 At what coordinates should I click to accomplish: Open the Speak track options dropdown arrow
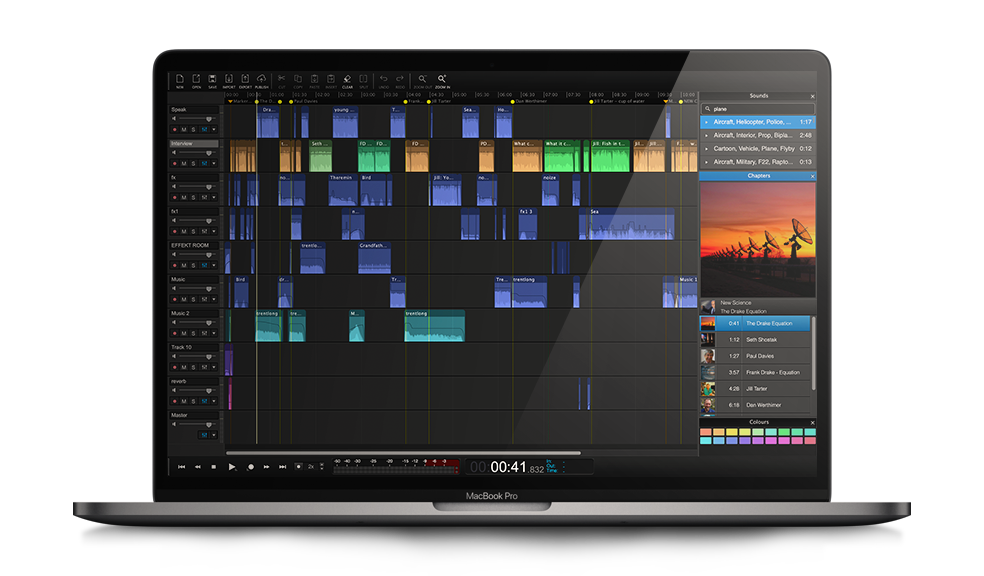pyautogui.click(x=214, y=130)
